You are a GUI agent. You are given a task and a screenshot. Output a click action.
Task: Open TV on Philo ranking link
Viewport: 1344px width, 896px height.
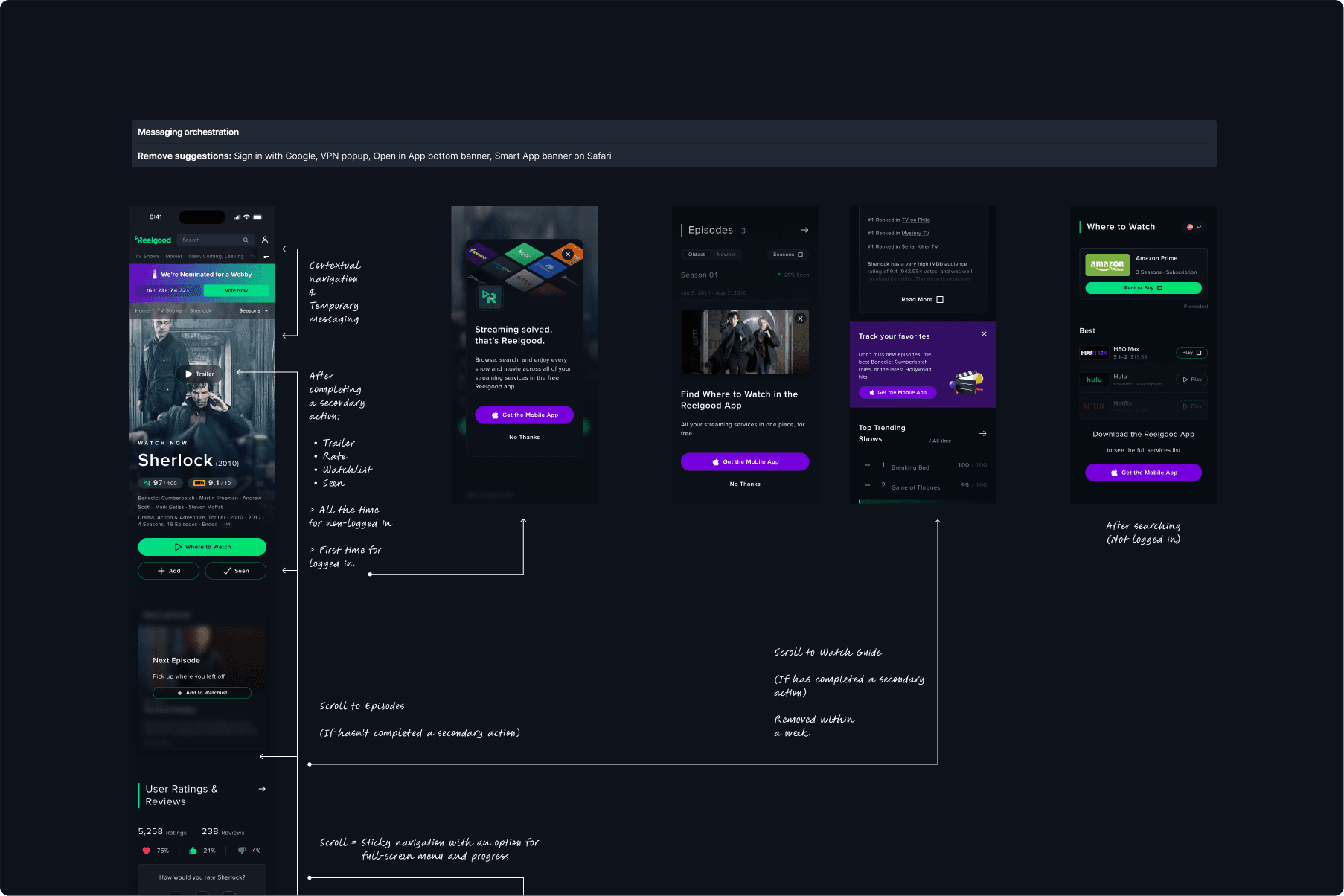(916, 220)
